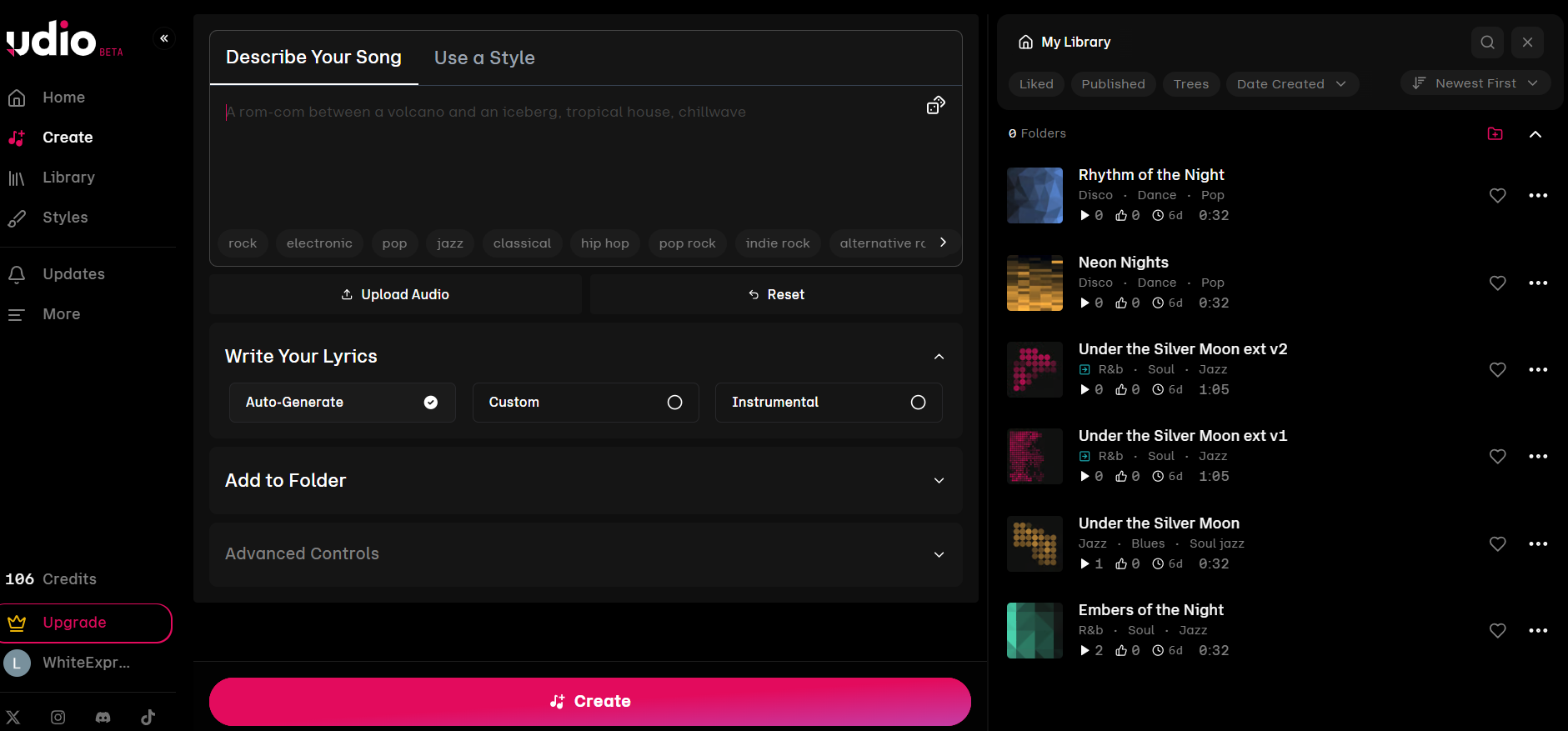This screenshot has width=1568, height=731.
Task: Toggle the Published filter
Action: click(1114, 84)
